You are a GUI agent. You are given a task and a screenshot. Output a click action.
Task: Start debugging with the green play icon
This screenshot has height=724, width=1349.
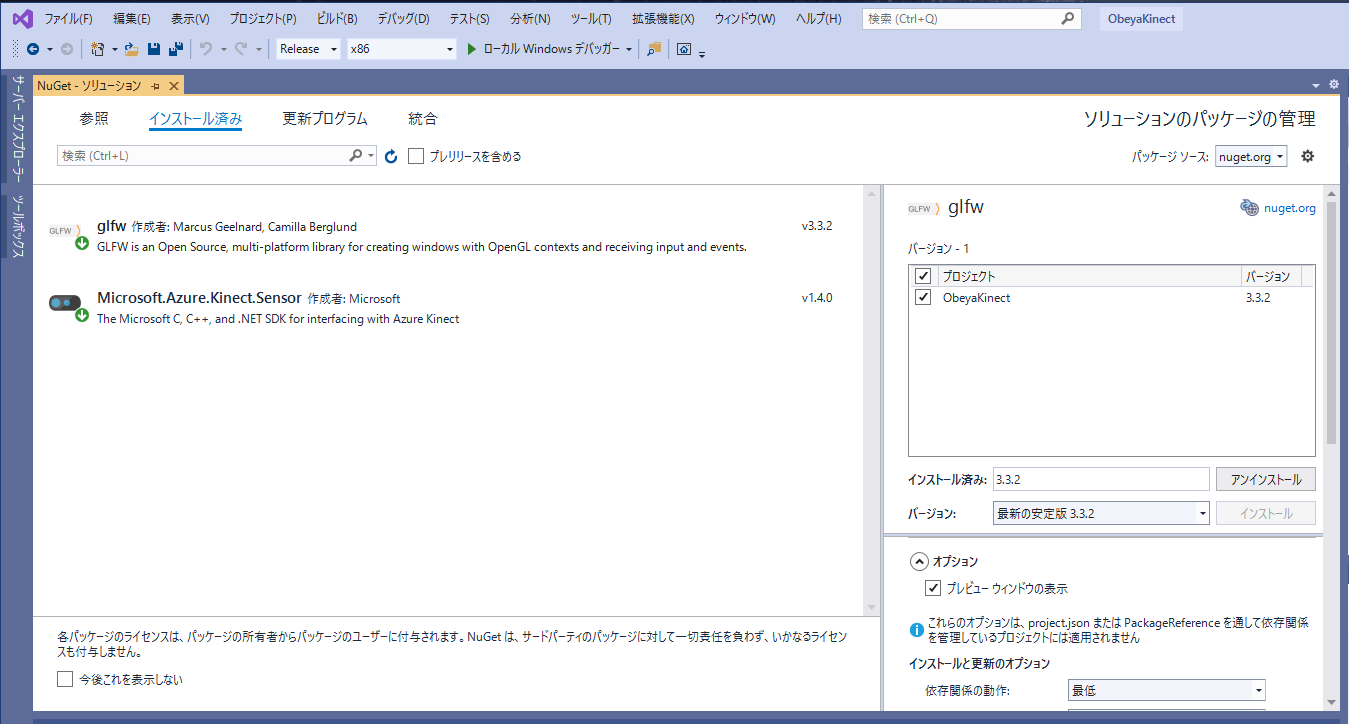pos(472,49)
